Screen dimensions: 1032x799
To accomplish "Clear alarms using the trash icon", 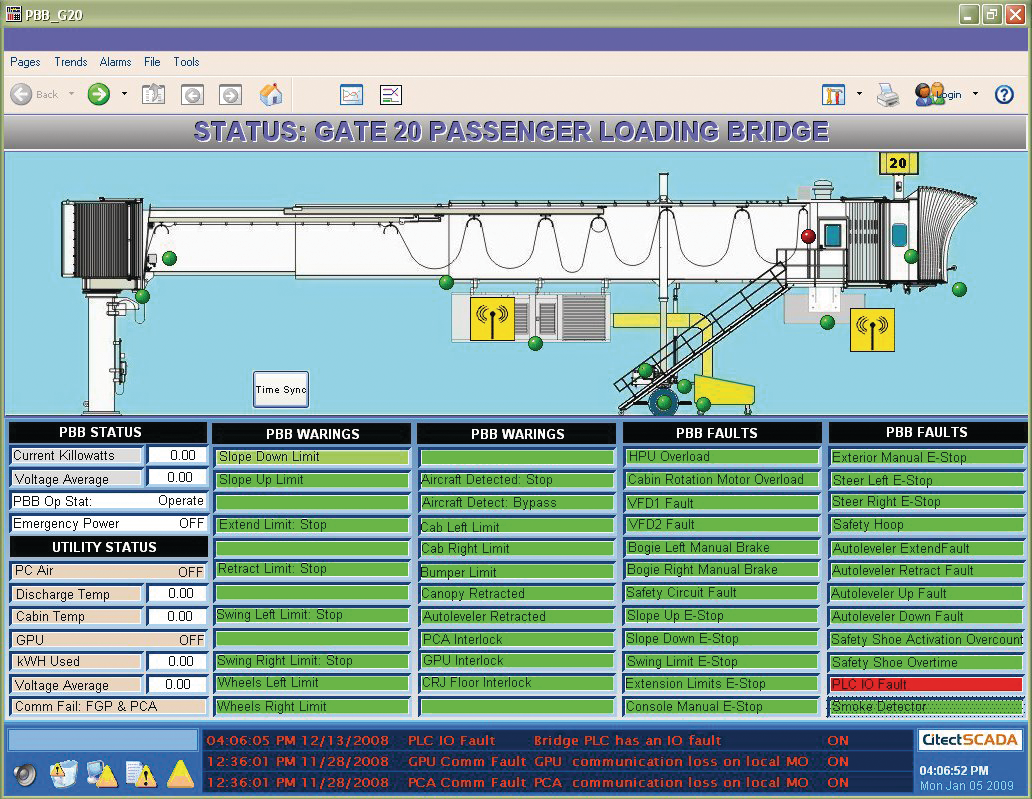I will [x=63, y=772].
